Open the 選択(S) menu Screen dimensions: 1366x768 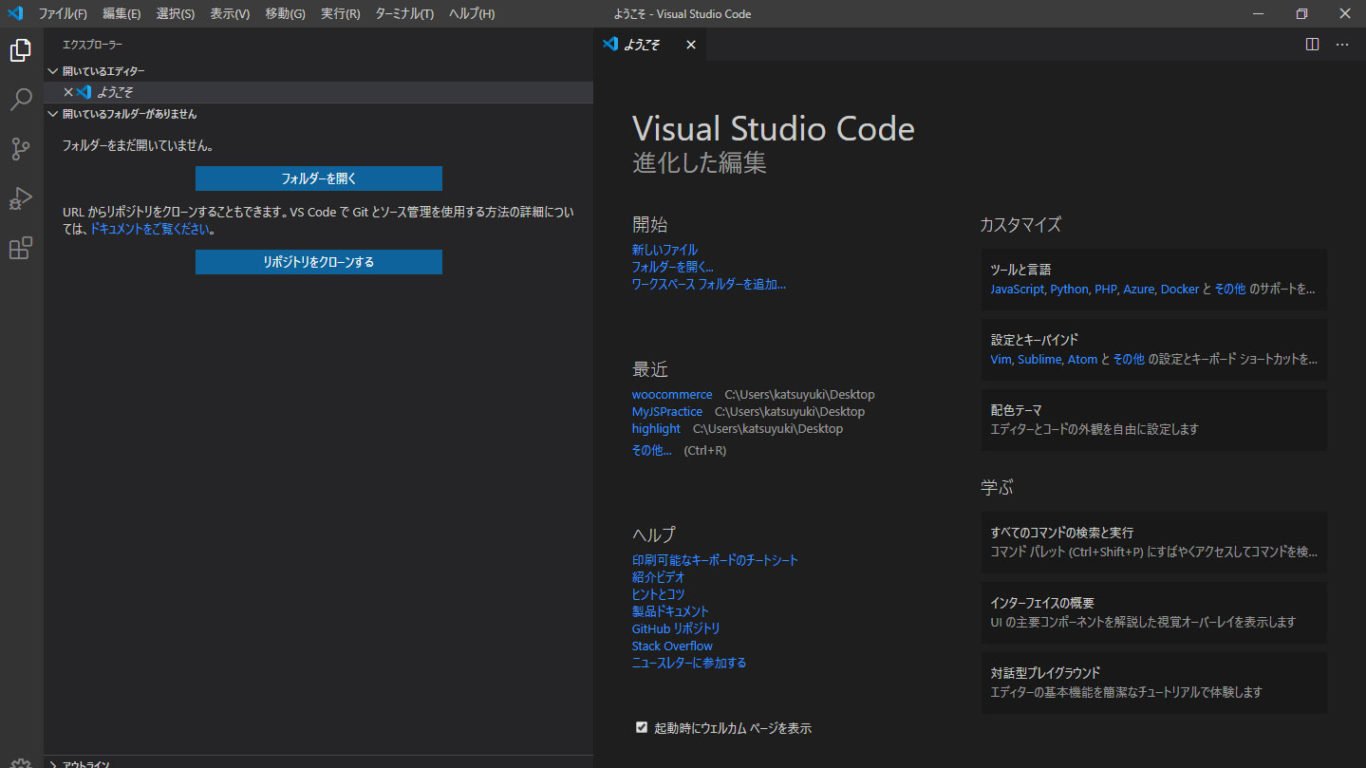[x=175, y=14]
